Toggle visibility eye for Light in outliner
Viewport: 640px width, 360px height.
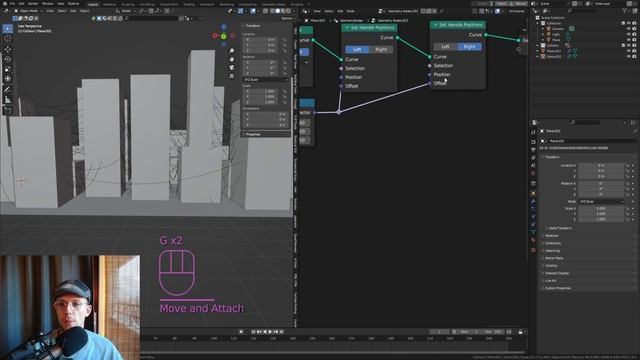coord(629,35)
